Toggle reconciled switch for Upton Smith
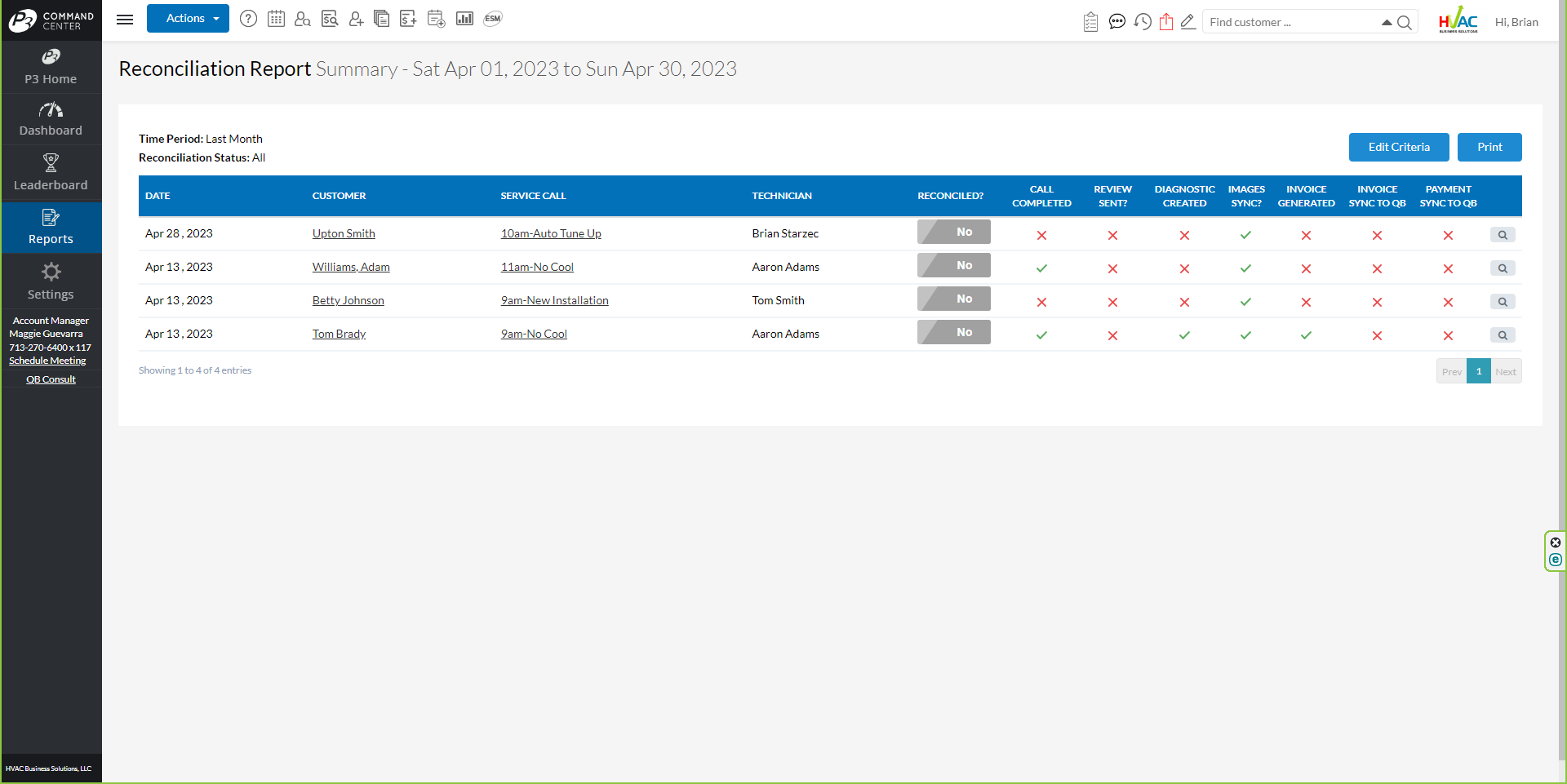Screen dimensions: 1567x784 953,233
